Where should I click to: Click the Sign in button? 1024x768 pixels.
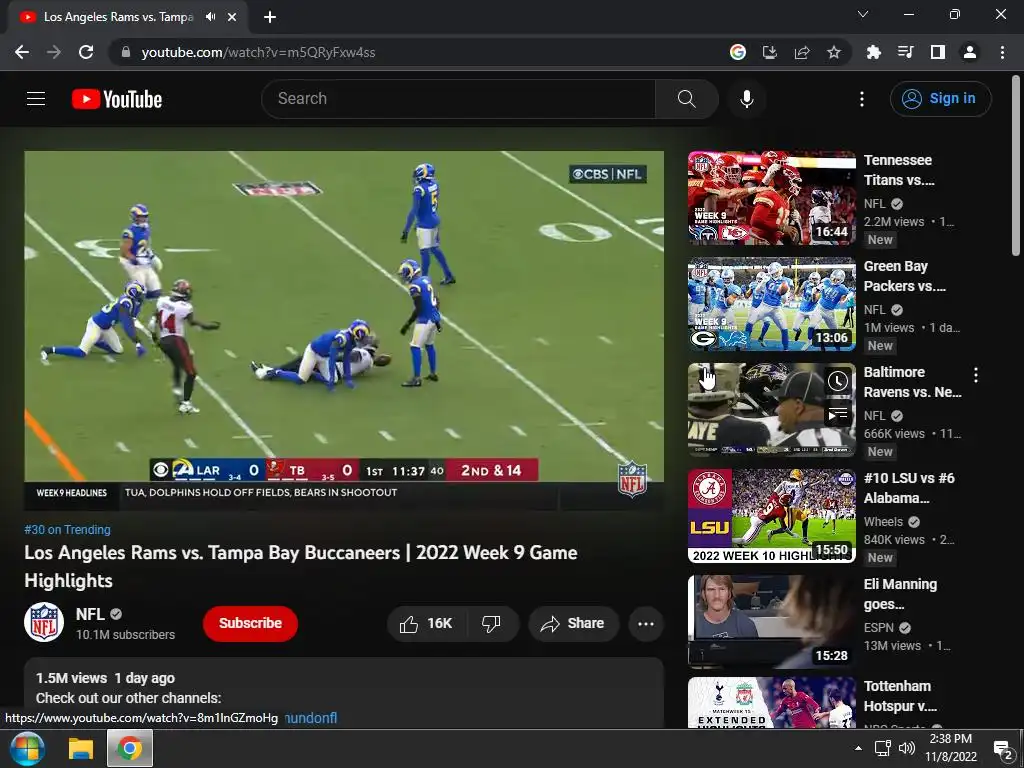click(940, 99)
